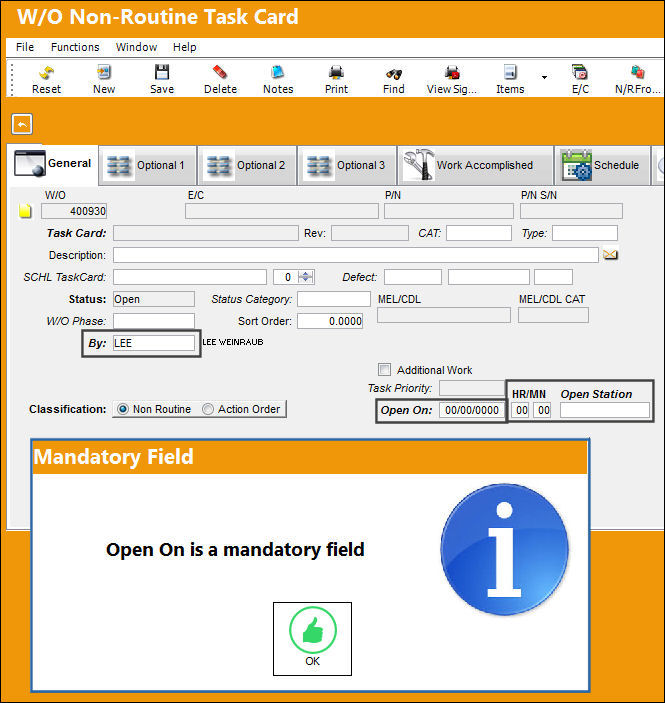Viewport: 665px width, 703px height.
Task: Click the Open On date field
Action: point(472,410)
